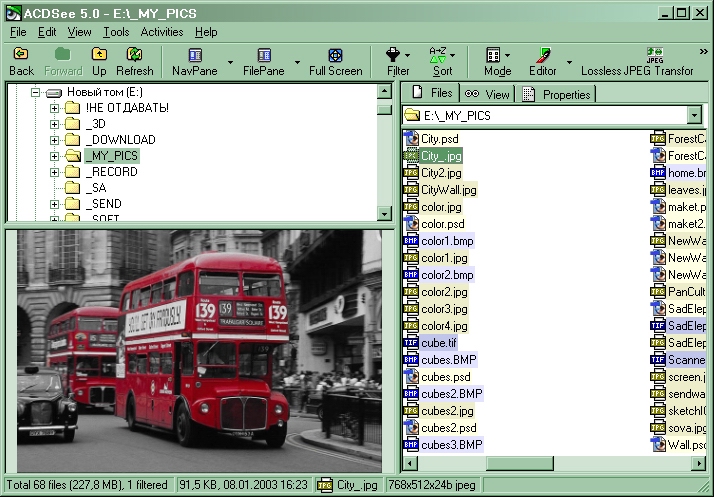Select the _SEND folder in tree

click(104, 204)
